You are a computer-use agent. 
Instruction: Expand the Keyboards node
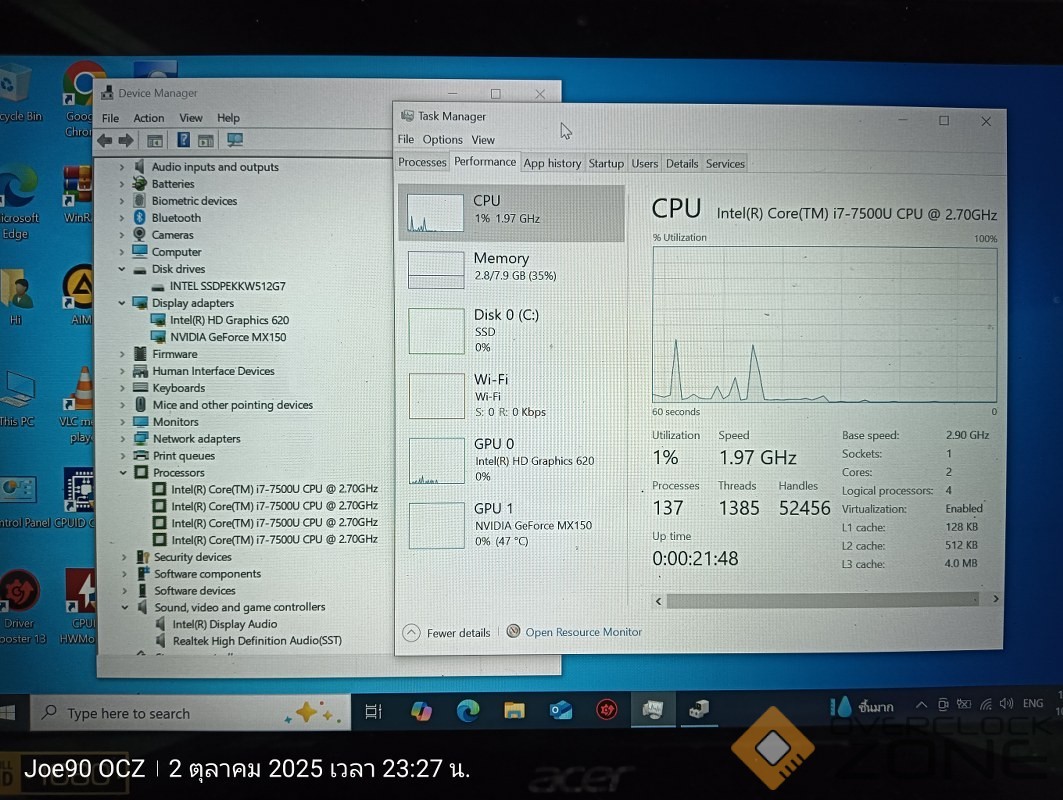pyautogui.click(x=122, y=388)
